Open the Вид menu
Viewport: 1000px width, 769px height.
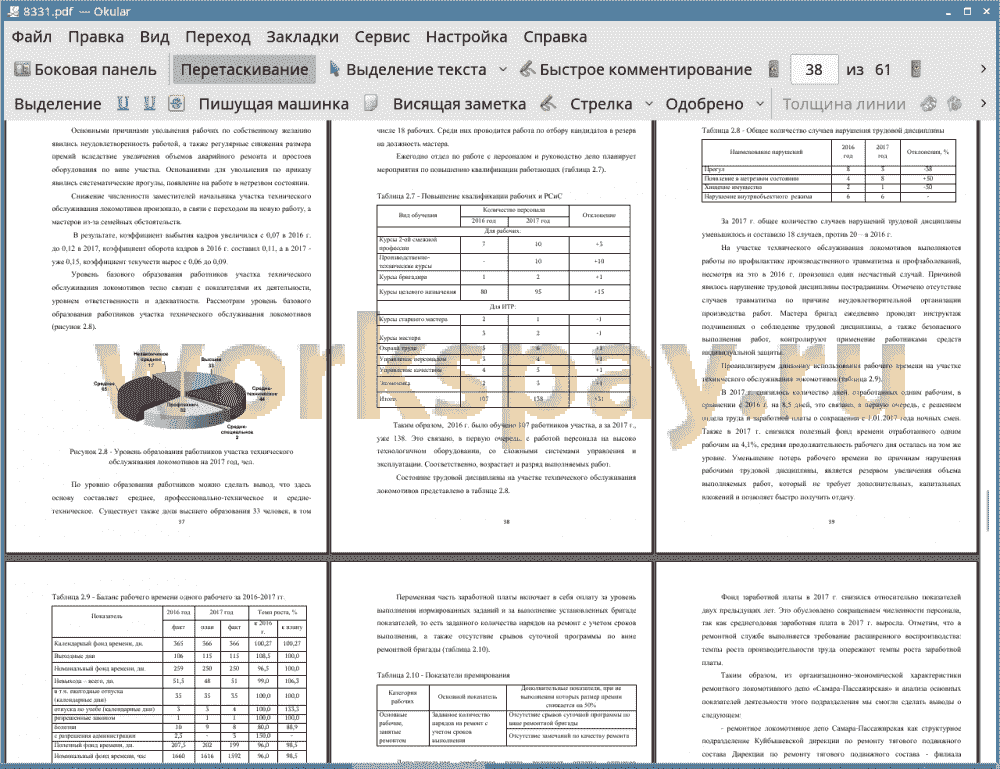(154, 37)
